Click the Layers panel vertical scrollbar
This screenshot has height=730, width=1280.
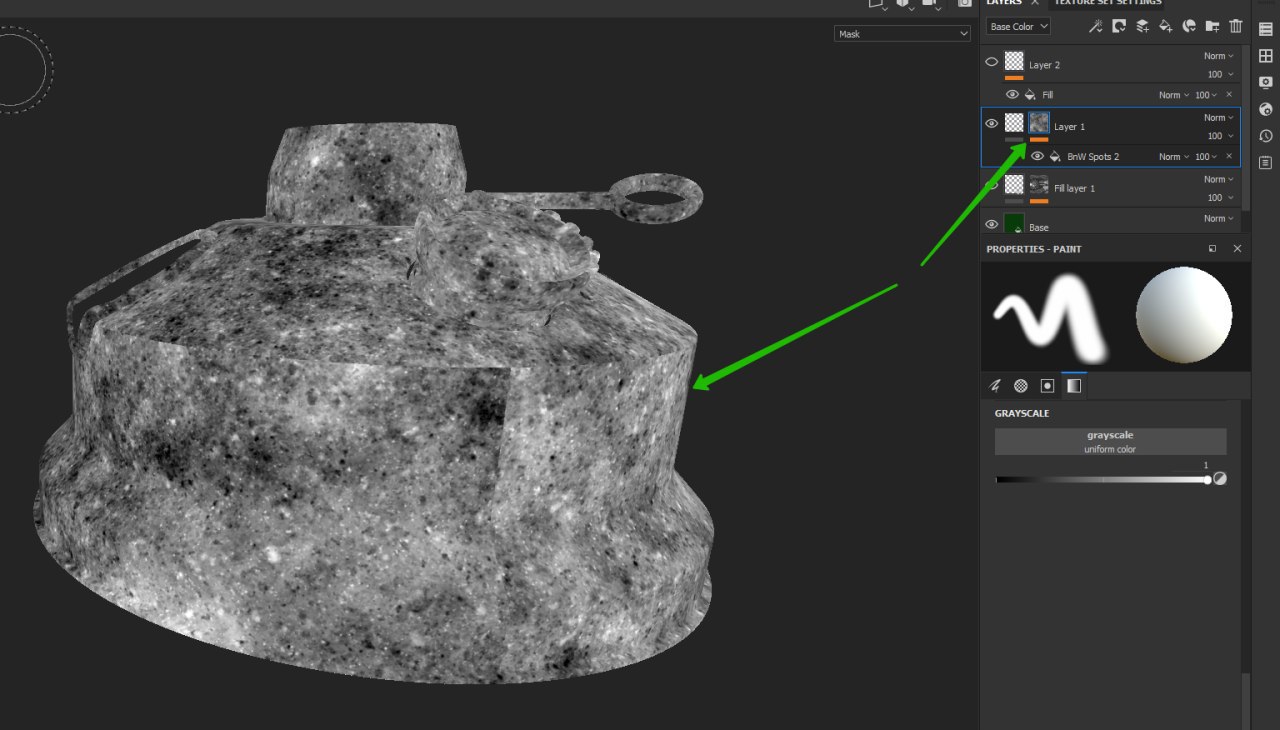click(x=1246, y=126)
